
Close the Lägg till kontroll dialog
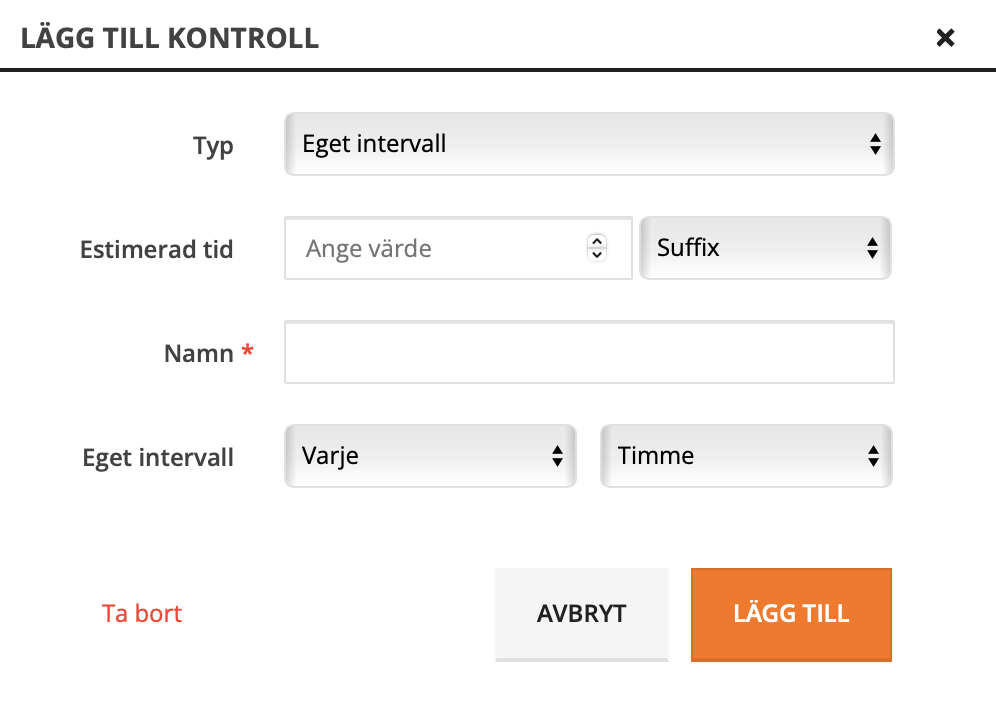(945, 38)
